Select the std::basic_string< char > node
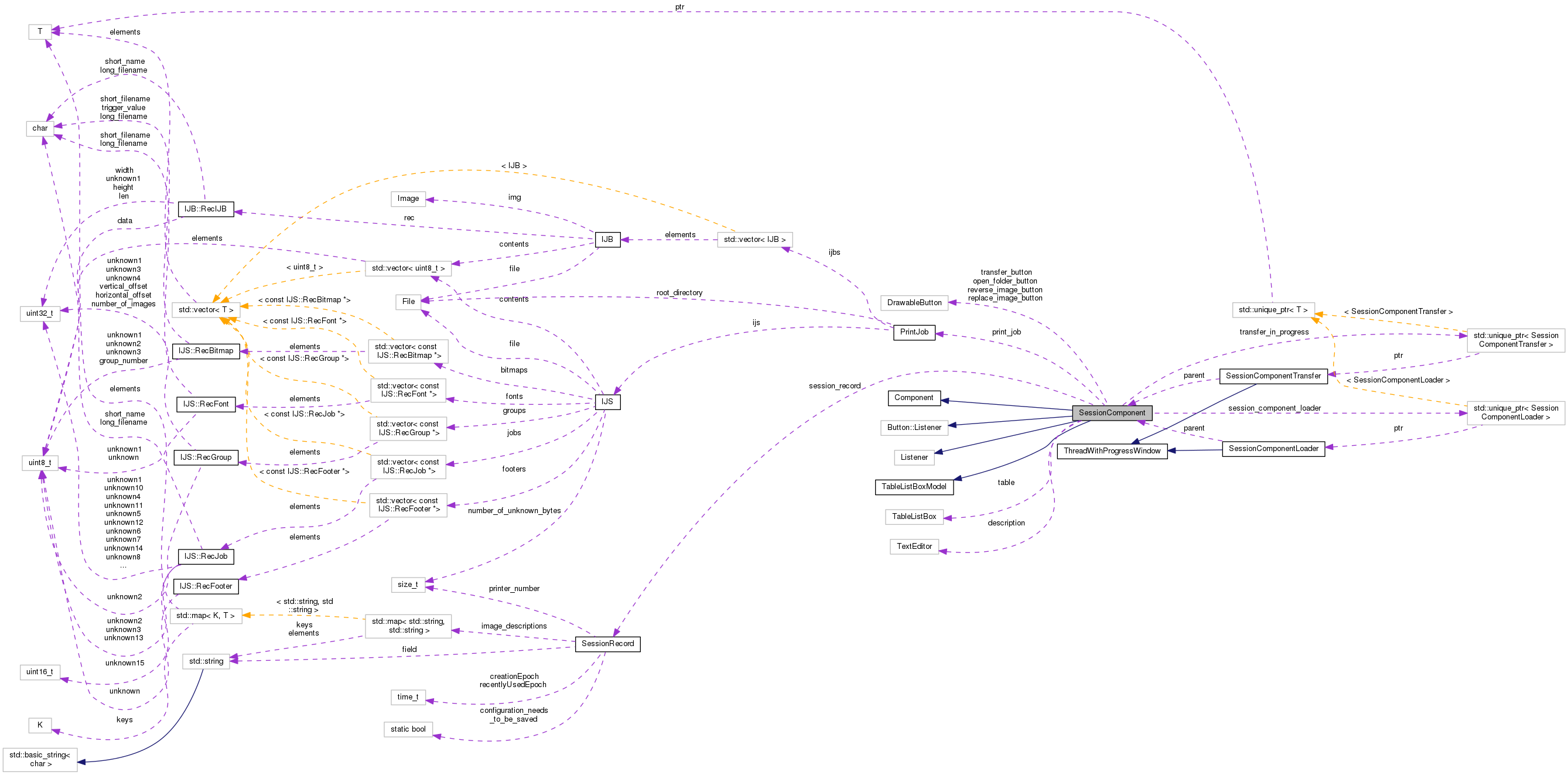This screenshot has width=1568, height=775. [40, 759]
